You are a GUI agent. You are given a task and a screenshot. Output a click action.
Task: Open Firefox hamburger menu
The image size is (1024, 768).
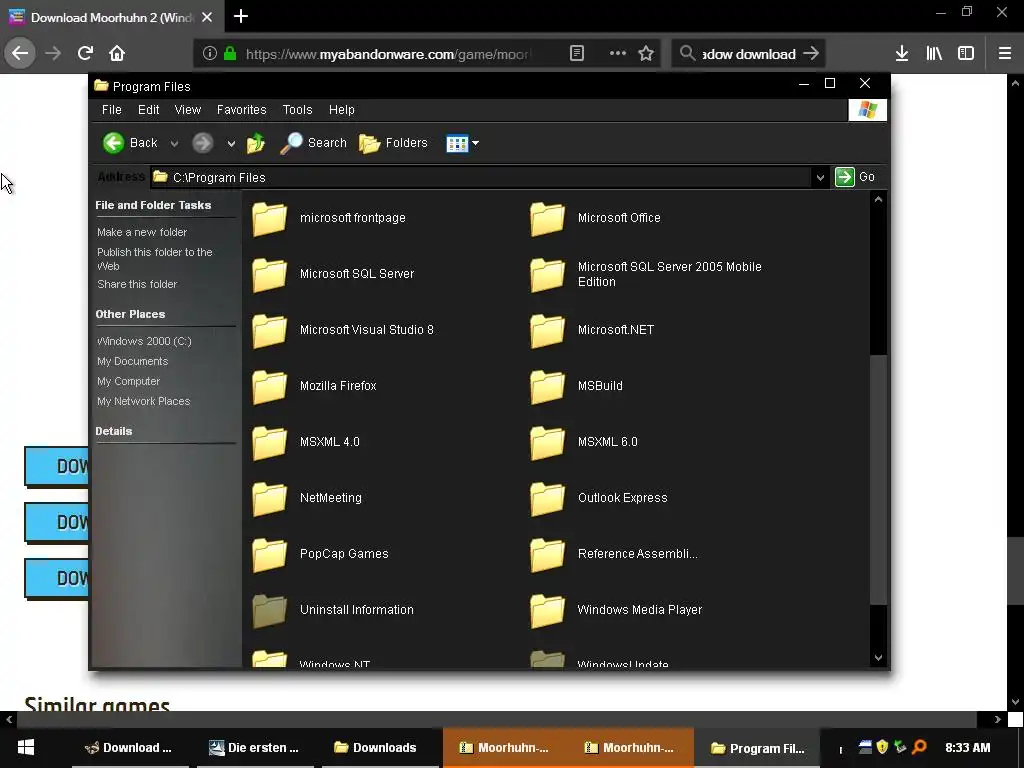tap(1004, 54)
